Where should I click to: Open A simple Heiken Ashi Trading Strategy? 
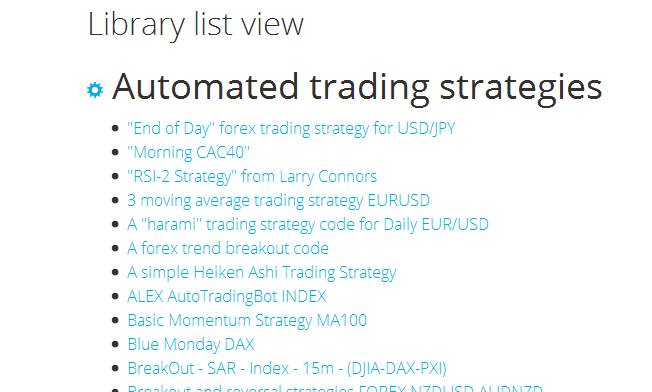point(262,272)
